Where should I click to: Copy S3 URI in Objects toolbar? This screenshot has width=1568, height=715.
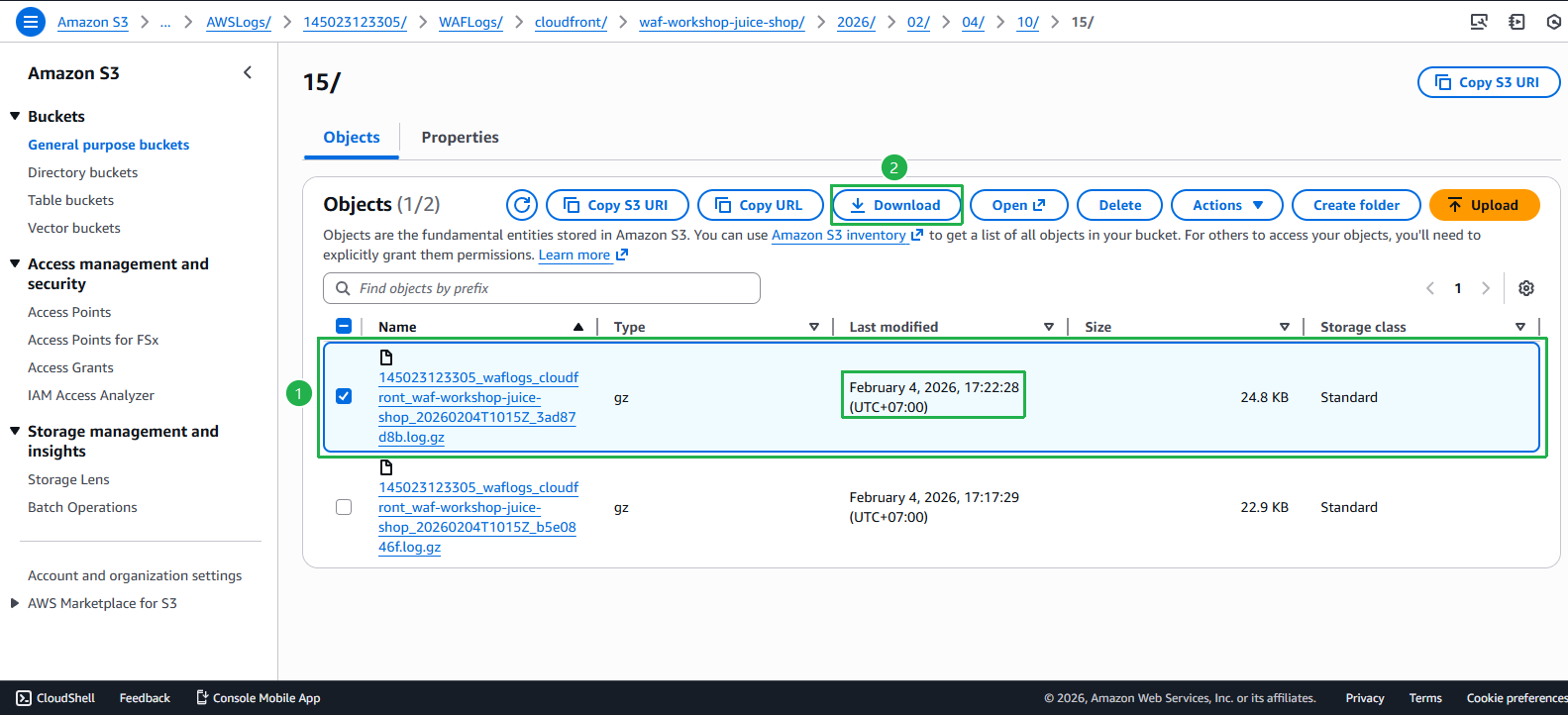[618, 205]
